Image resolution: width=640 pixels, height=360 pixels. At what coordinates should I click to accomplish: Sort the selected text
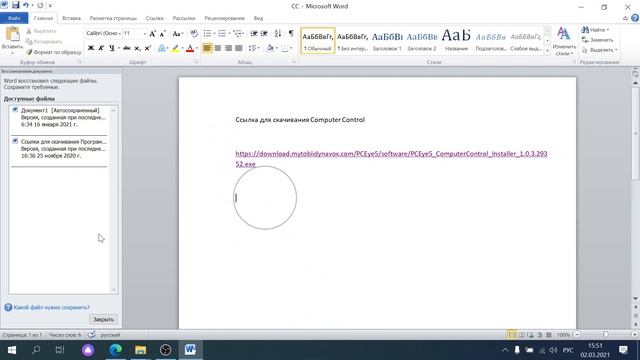278,33
